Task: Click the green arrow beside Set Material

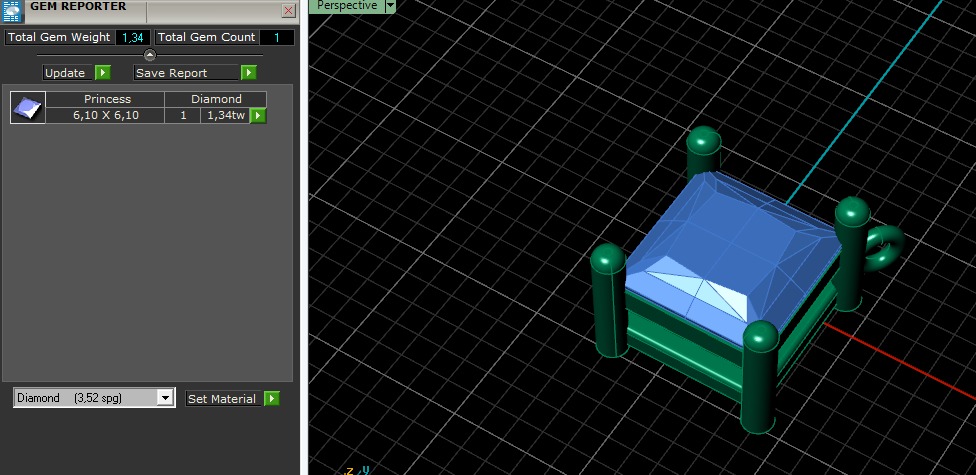Action: click(x=271, y=398)
